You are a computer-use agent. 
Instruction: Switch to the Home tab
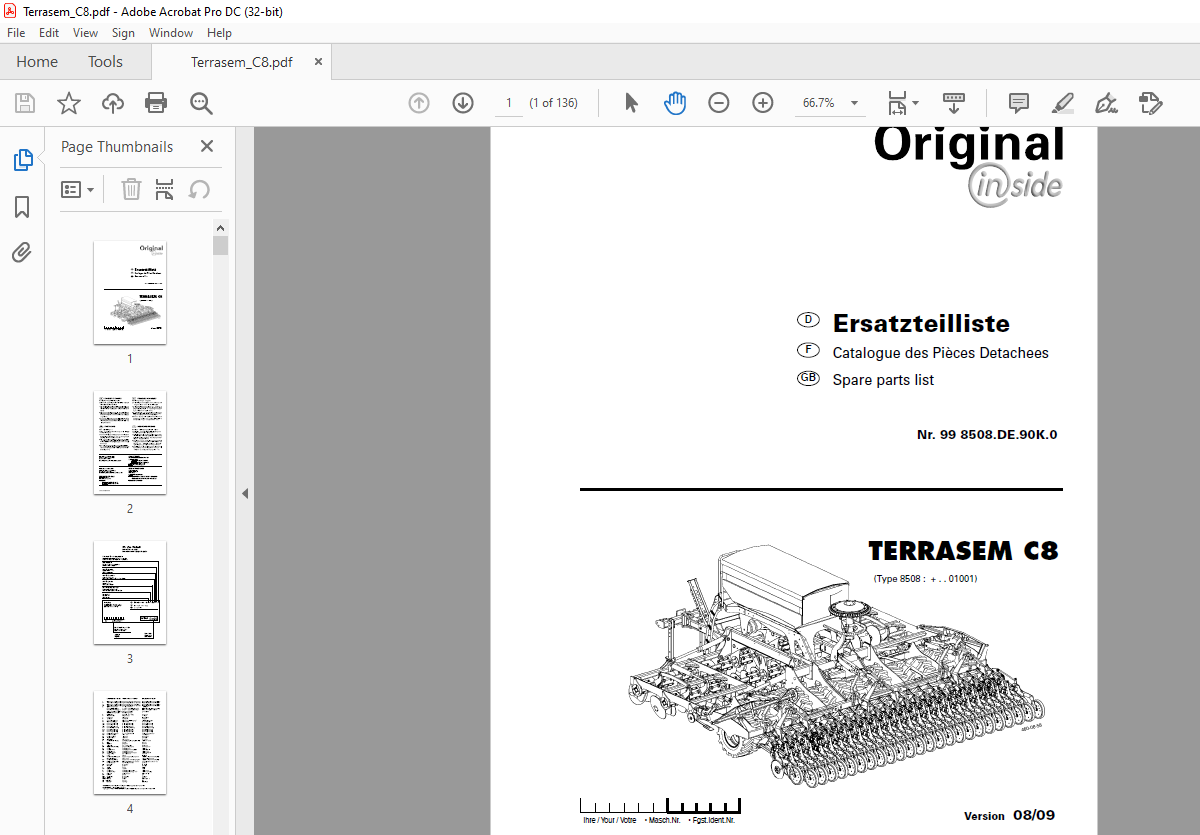[37, 62]
